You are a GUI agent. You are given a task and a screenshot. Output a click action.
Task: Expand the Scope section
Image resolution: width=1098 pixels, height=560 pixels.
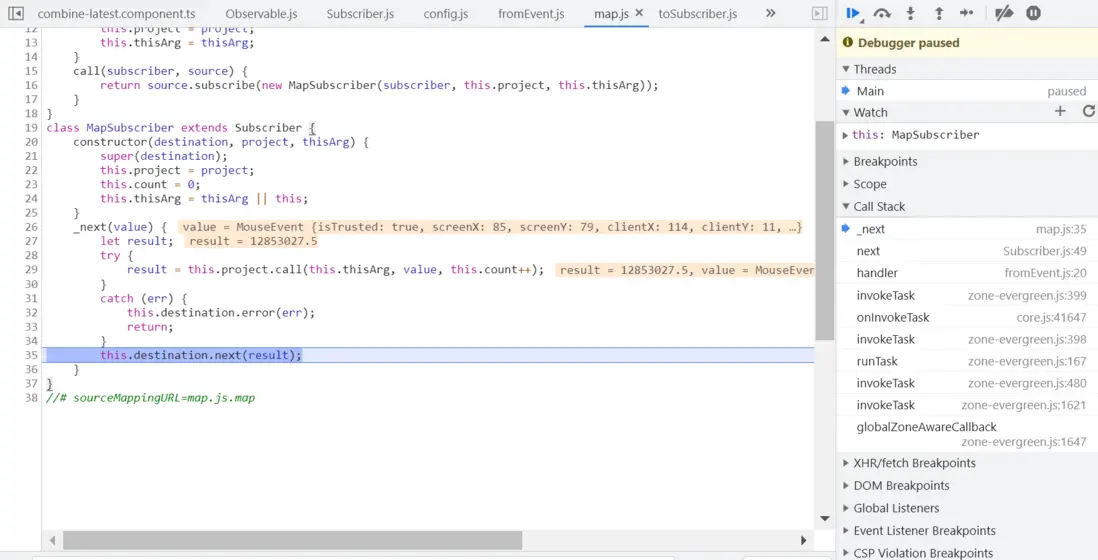[x=869, y=184]
